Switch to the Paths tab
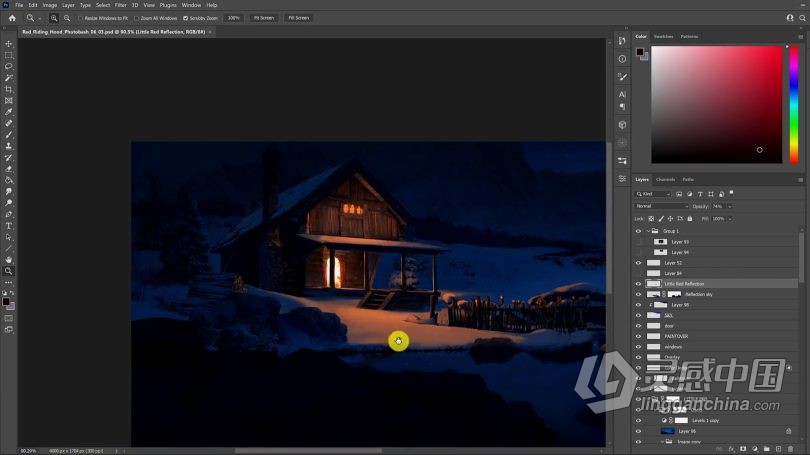 [688, 180]
